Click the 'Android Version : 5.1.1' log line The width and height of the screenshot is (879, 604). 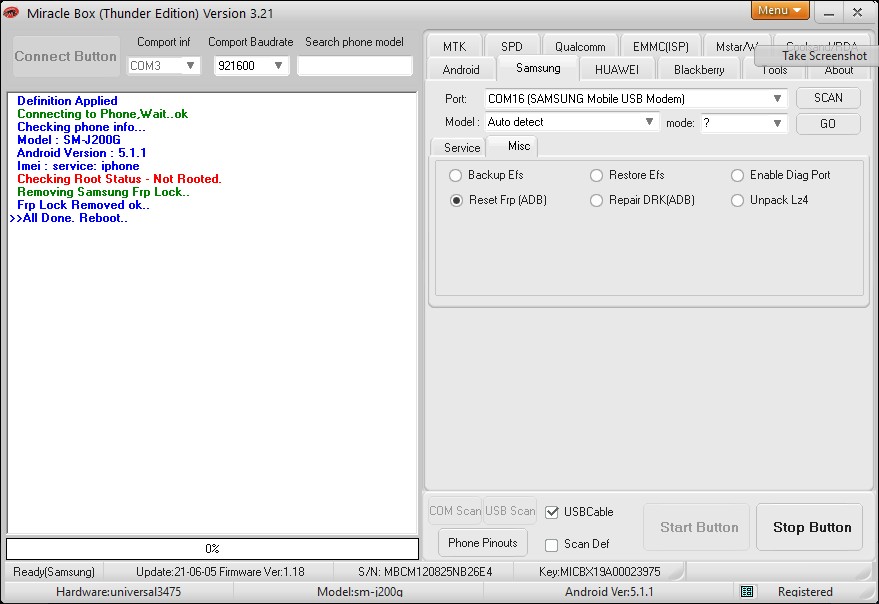(x=81, y=153)
